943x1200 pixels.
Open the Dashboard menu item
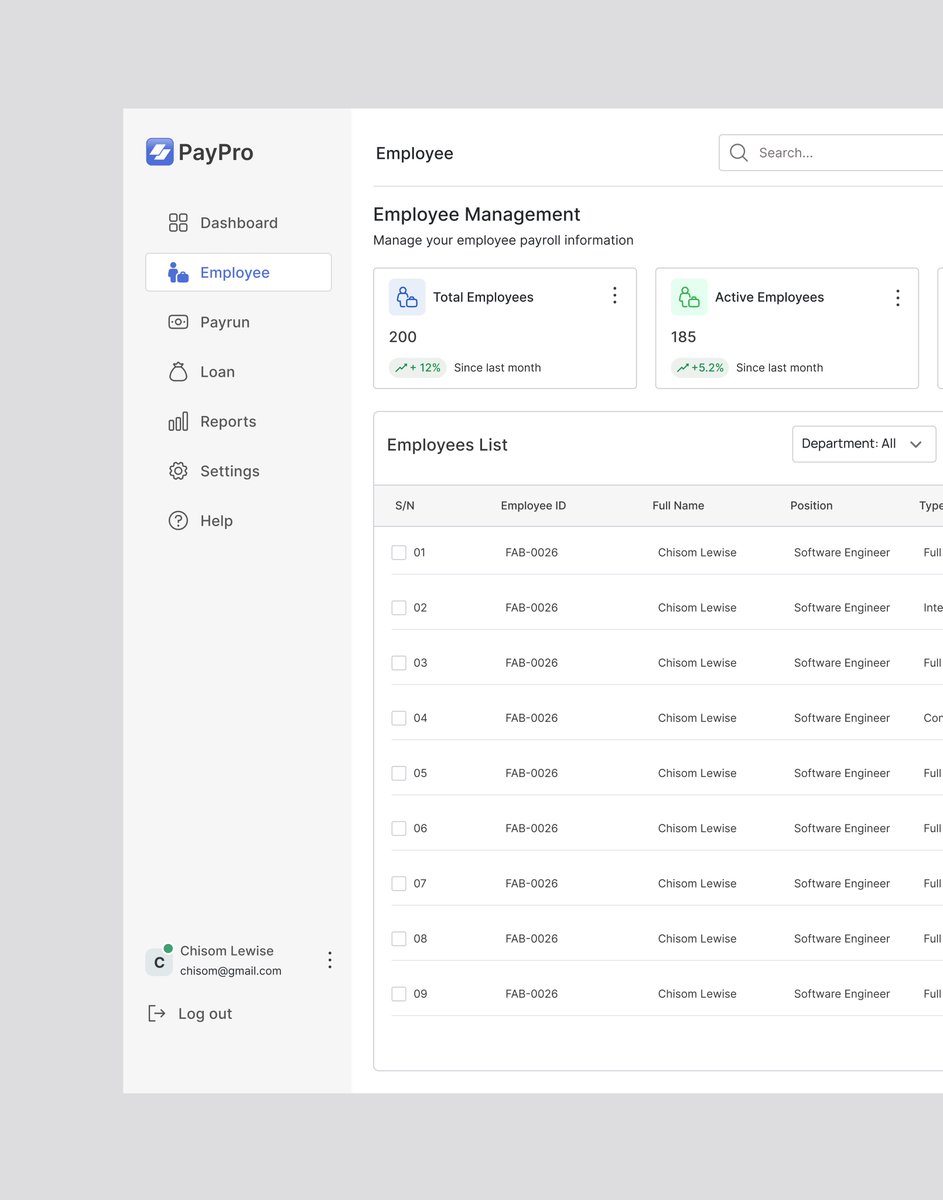coord(238,223)
